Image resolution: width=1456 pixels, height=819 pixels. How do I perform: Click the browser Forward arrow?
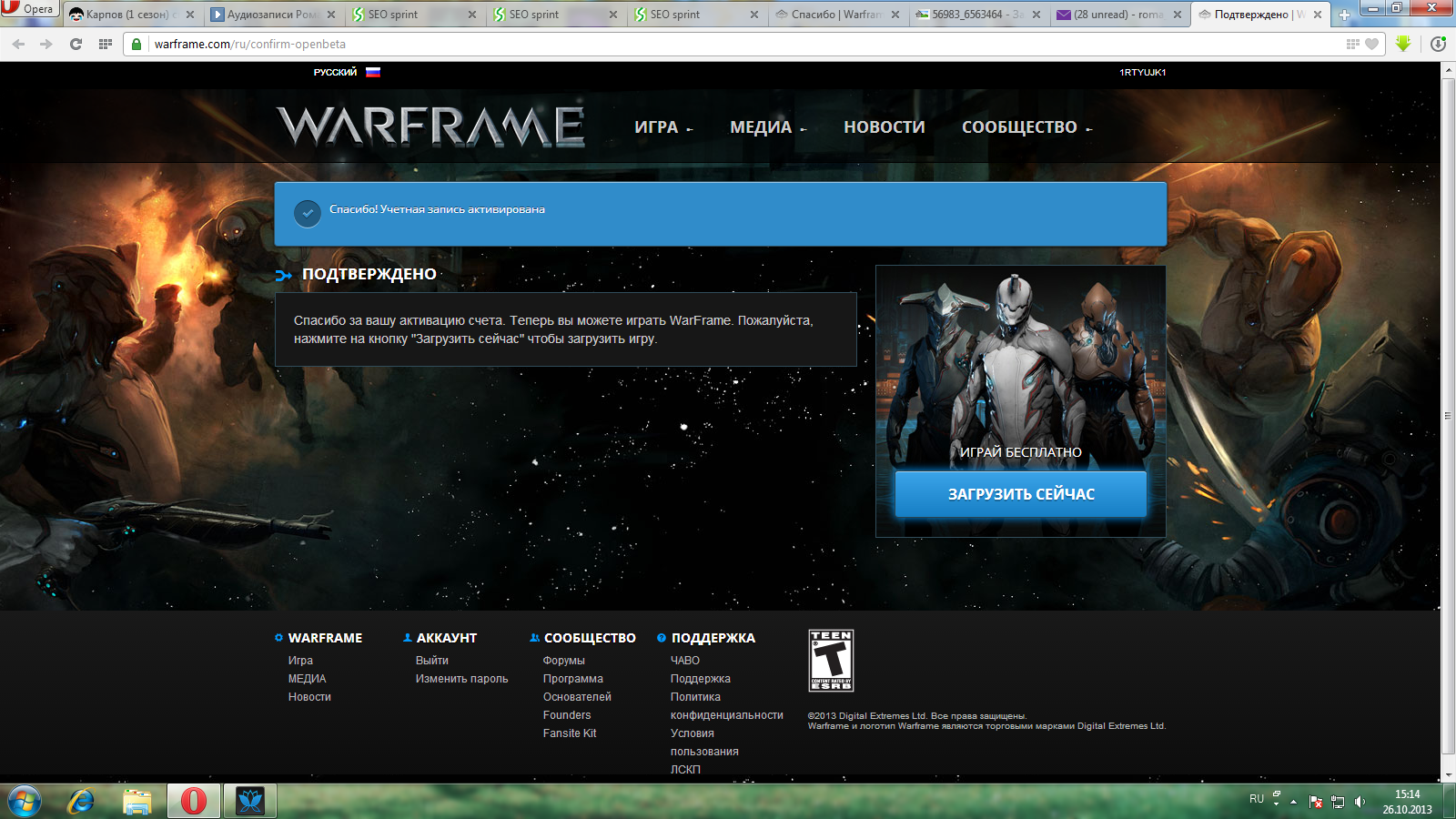point(46,44)
